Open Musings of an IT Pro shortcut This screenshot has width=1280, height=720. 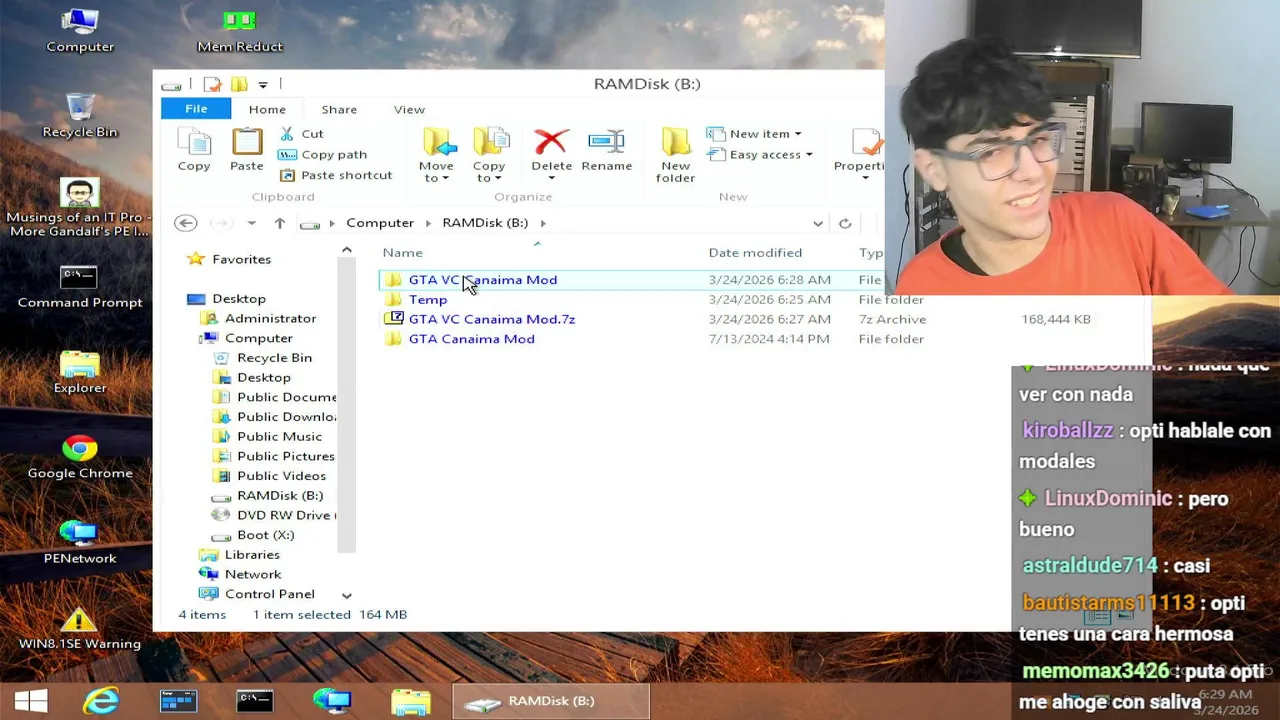80,207
